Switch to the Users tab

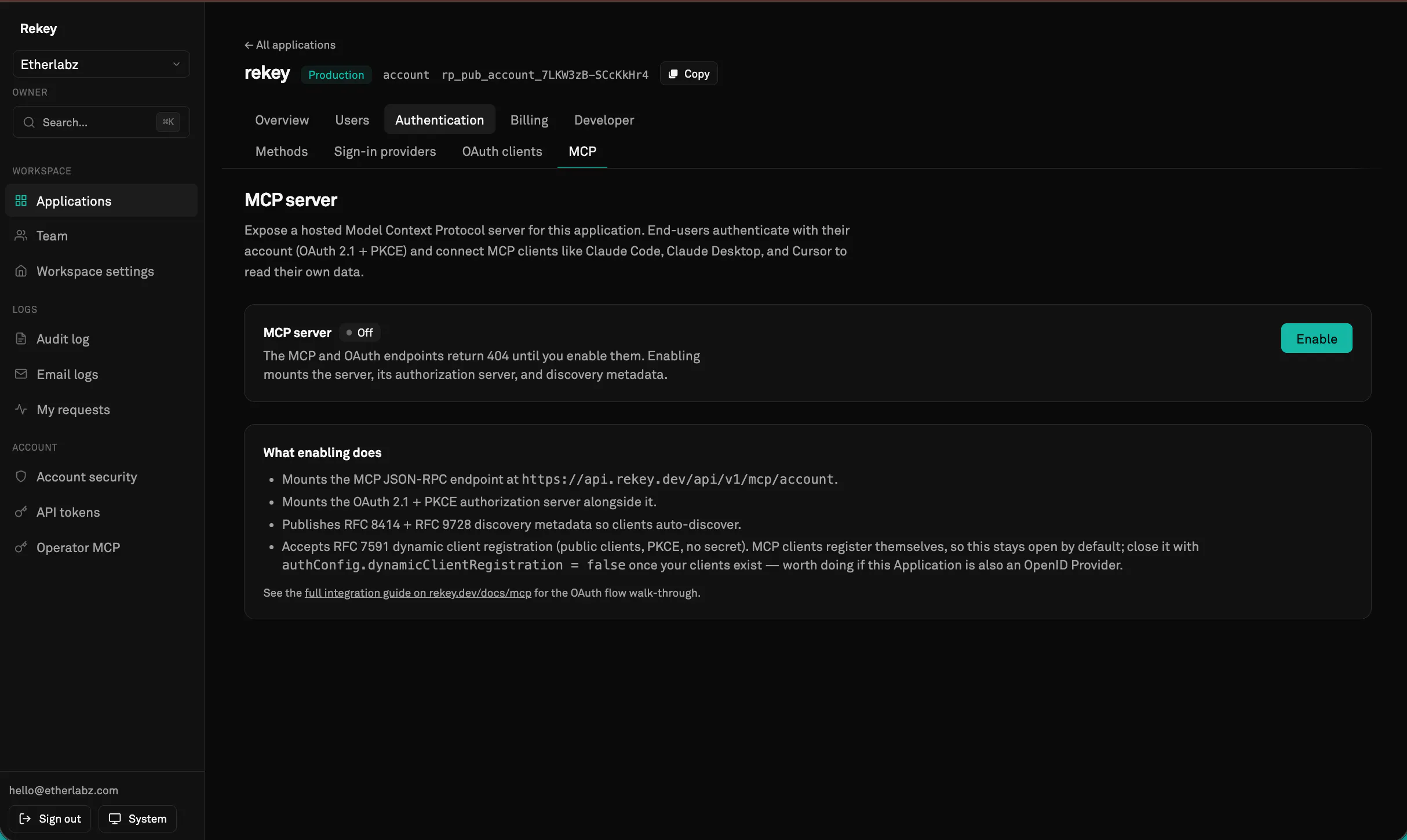352,119
